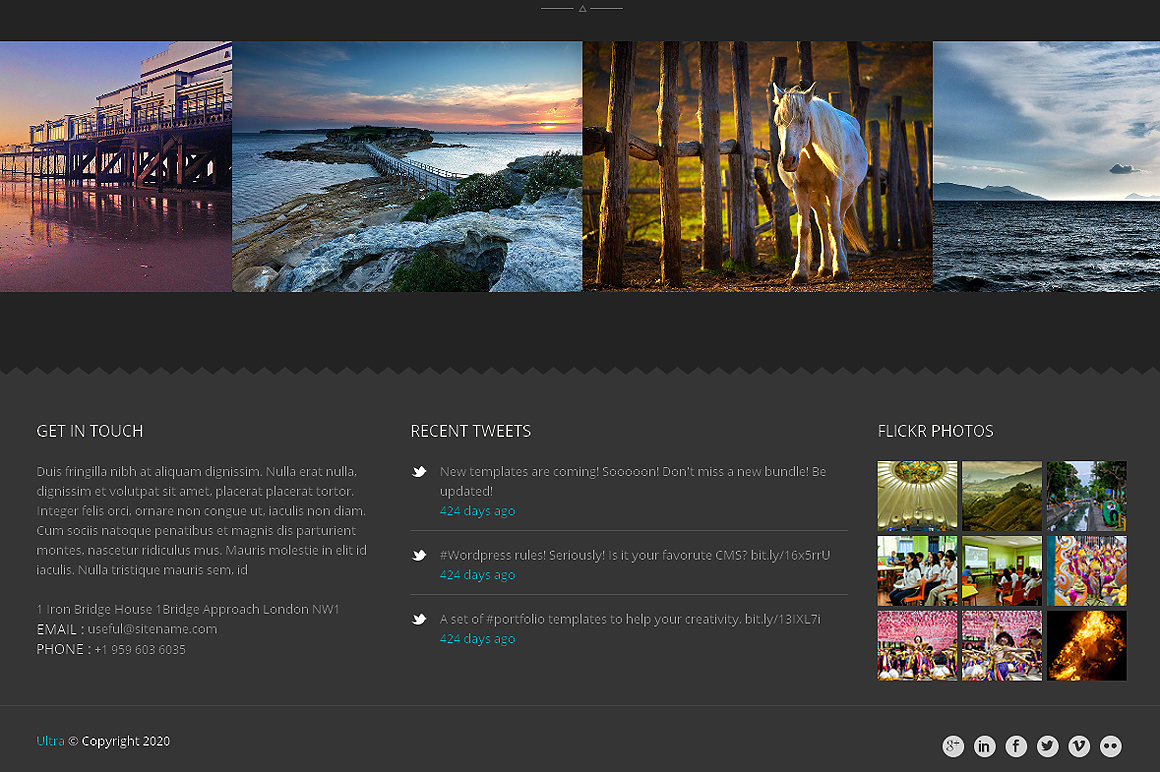The image size is (1160, 772).
Task: Click the Ultra copyright link
Action: point(49,740)
